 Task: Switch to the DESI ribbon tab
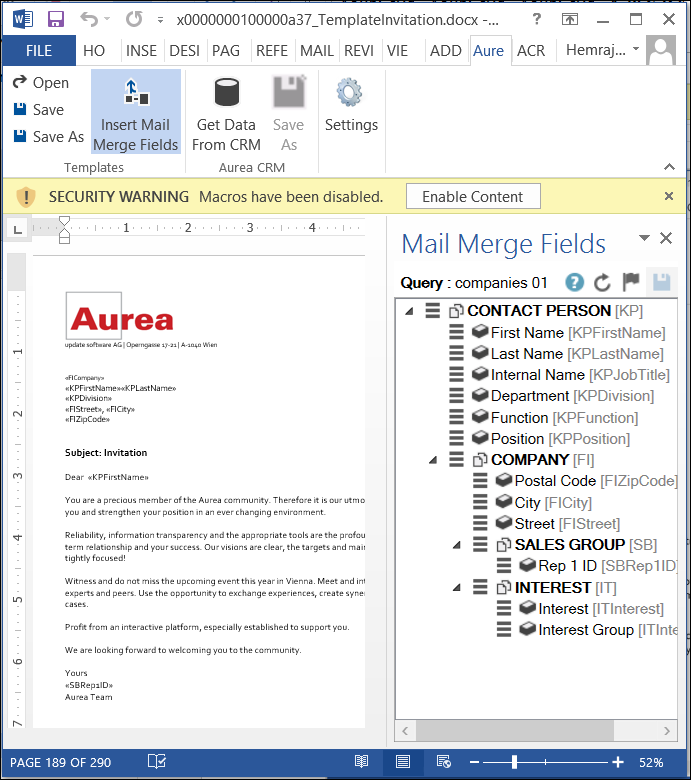(184, 51)
